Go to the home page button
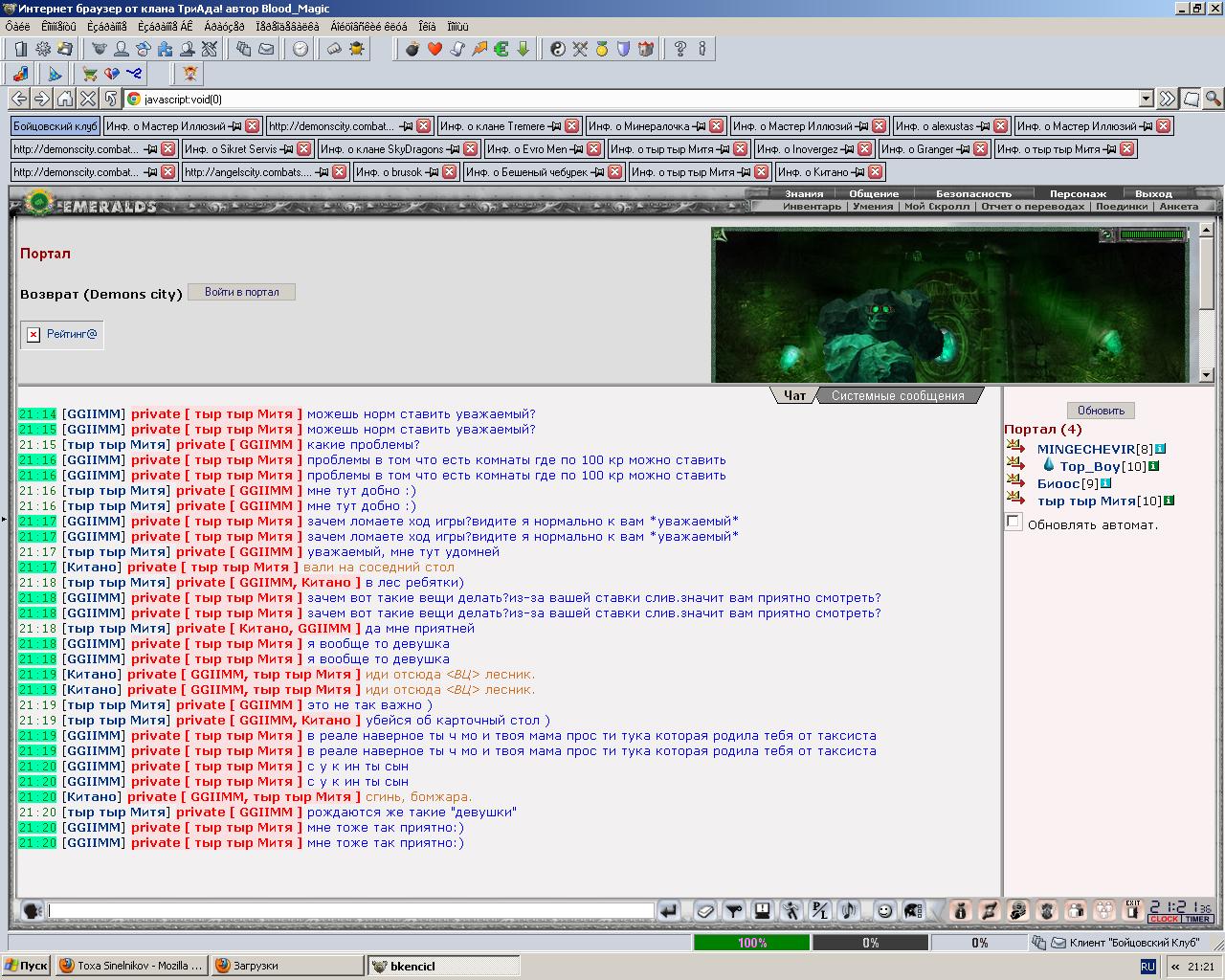This screenshot has height=980, width=1225. [65, 99]
